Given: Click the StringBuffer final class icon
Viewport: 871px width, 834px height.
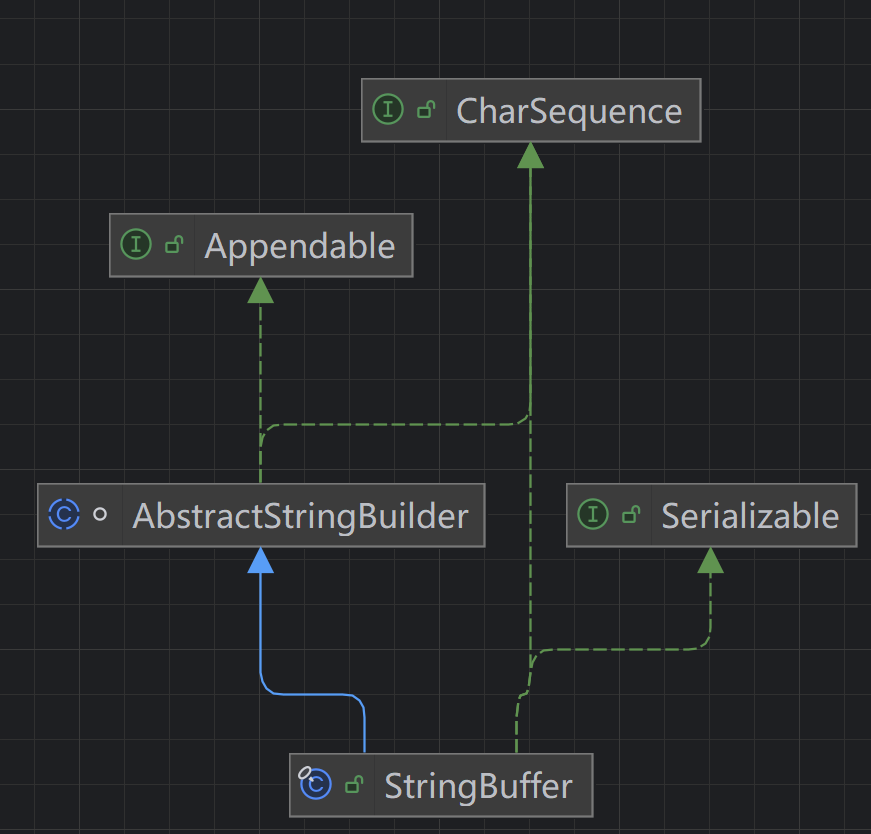Looking at the screenshot, I should (x=315, y=783).
